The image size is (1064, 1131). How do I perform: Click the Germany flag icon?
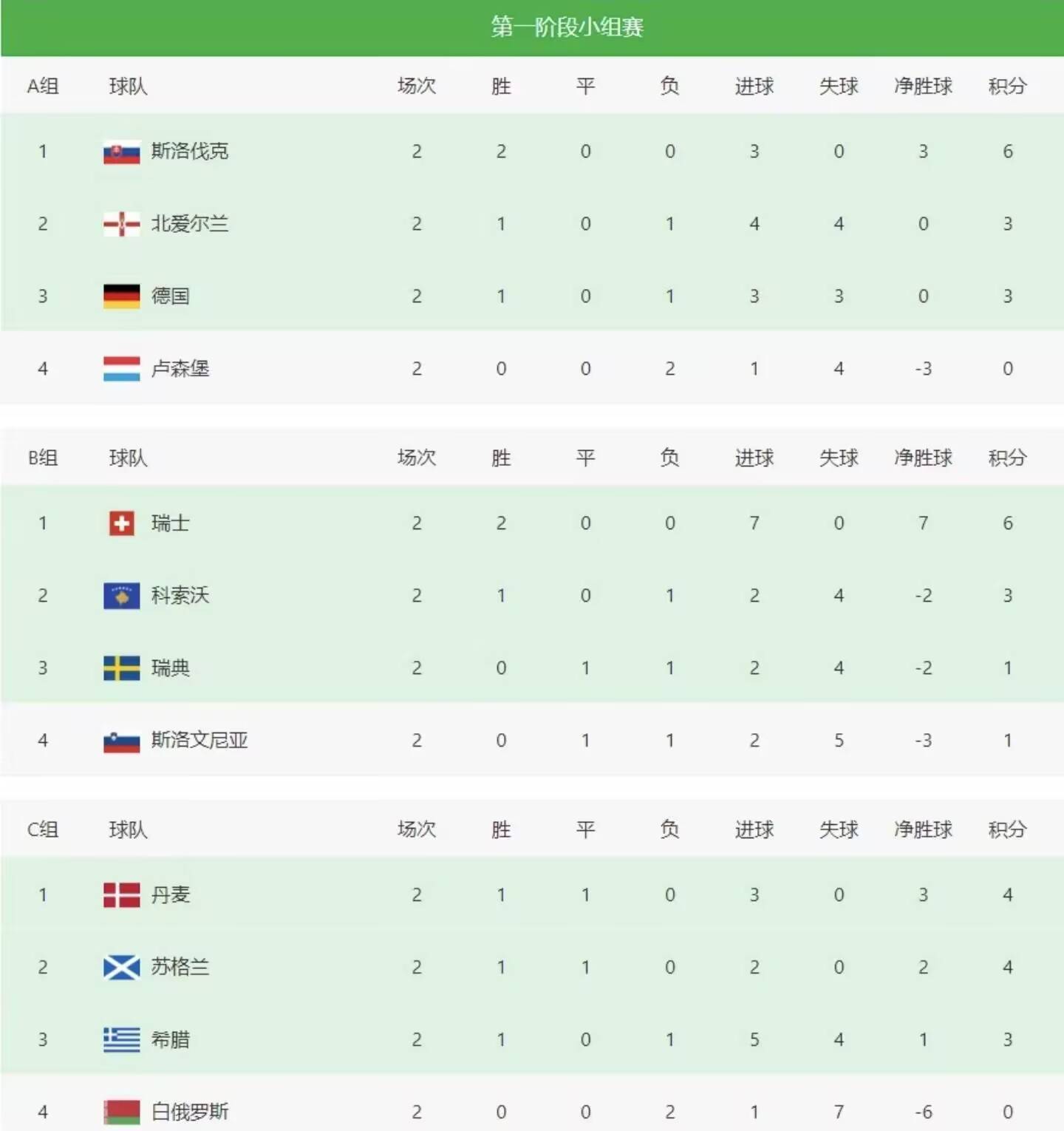121,296
